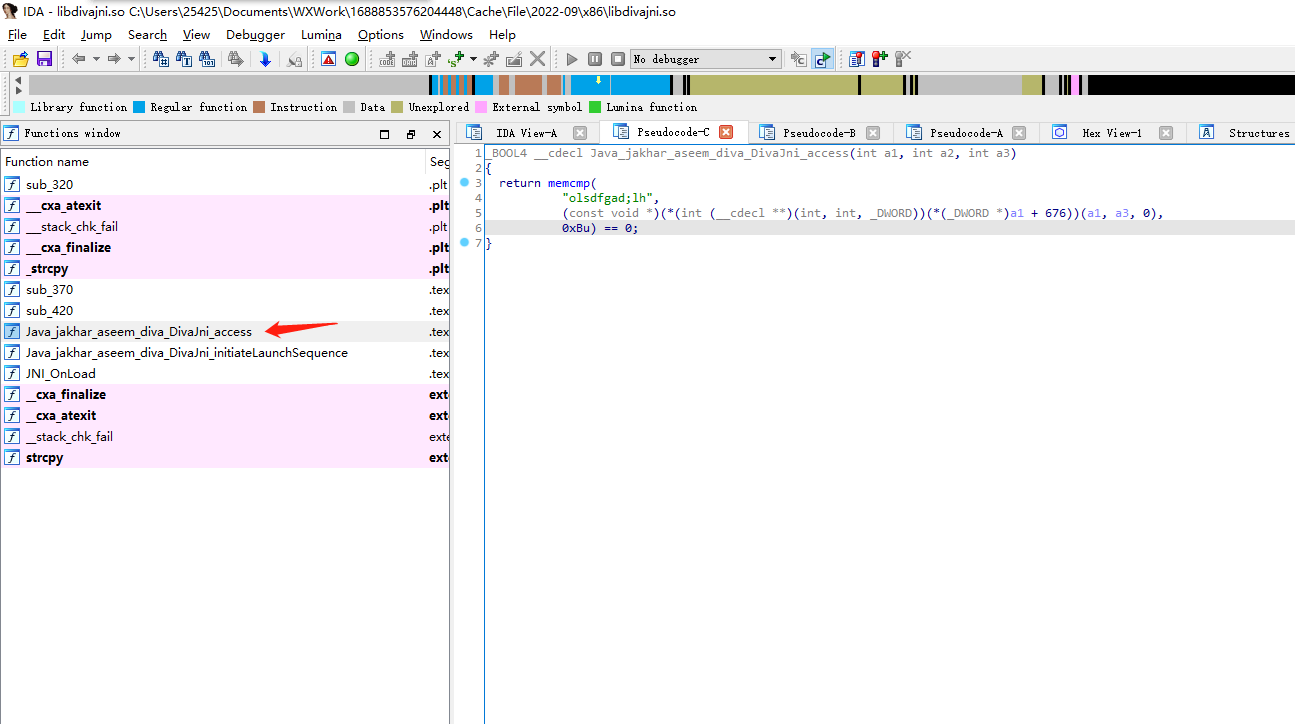Jump forward with the right arrow button
Screen dimensions: 1295x724
[x=114, y=59]
